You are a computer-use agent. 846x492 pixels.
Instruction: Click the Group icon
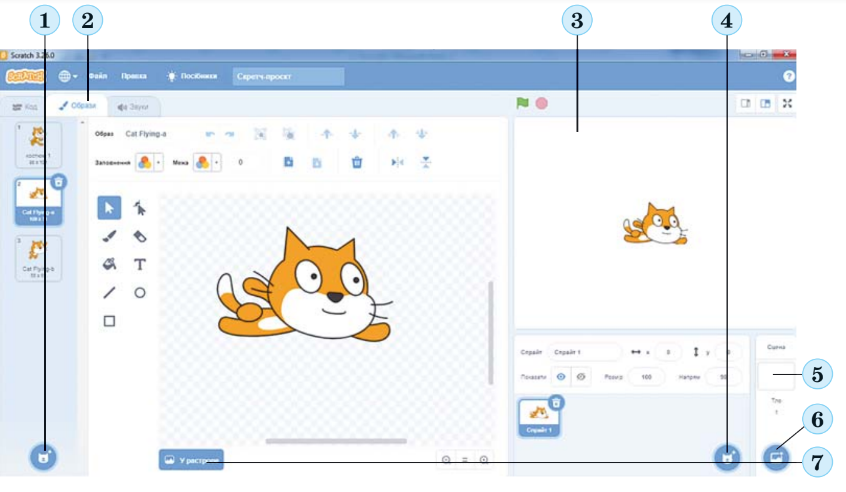pyautogui.click(x=260, y=134)
